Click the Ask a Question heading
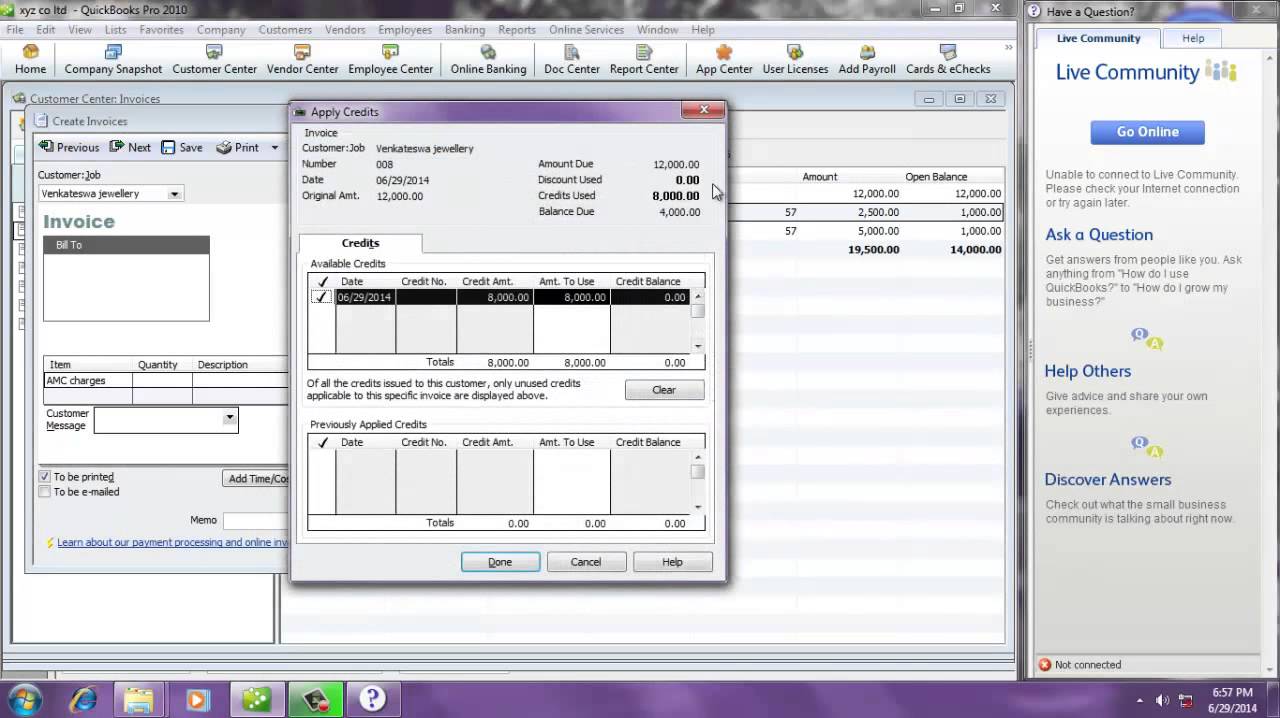The image size is (1280, 718). click(x=1099, y=235)
